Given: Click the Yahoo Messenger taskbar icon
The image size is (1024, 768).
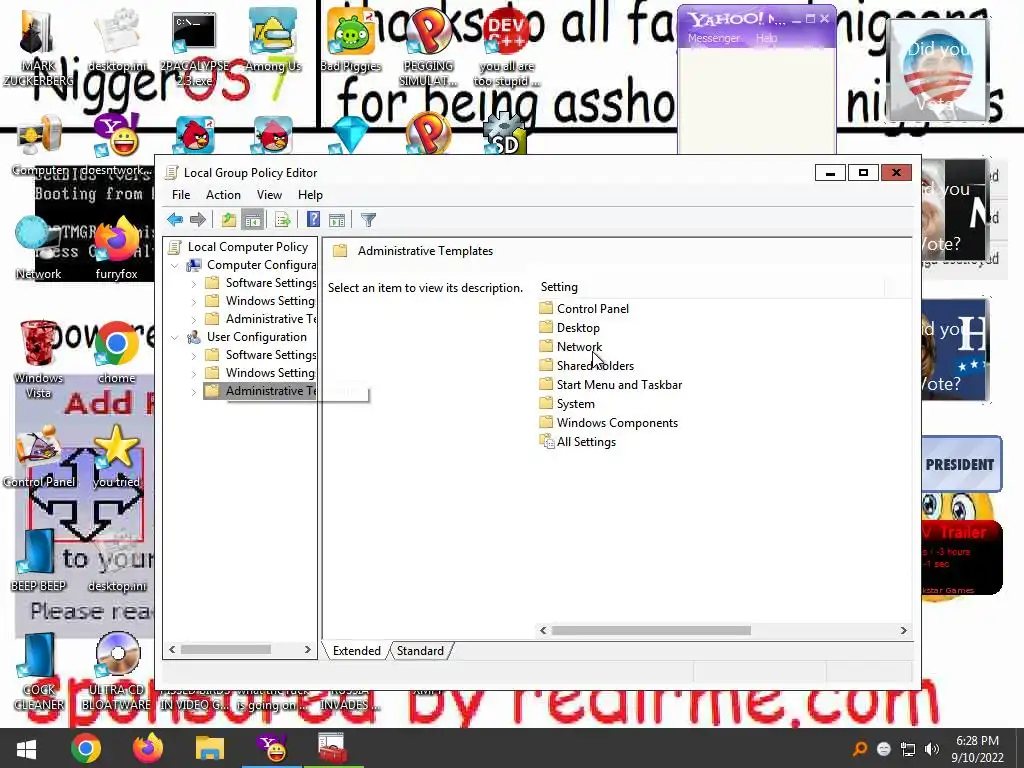Looking at the screenshot, I should coord(272,748).
